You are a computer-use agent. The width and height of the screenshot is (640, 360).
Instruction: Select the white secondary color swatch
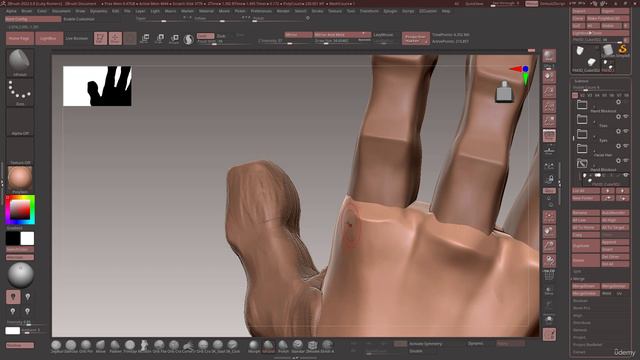[x=27, y=238]
